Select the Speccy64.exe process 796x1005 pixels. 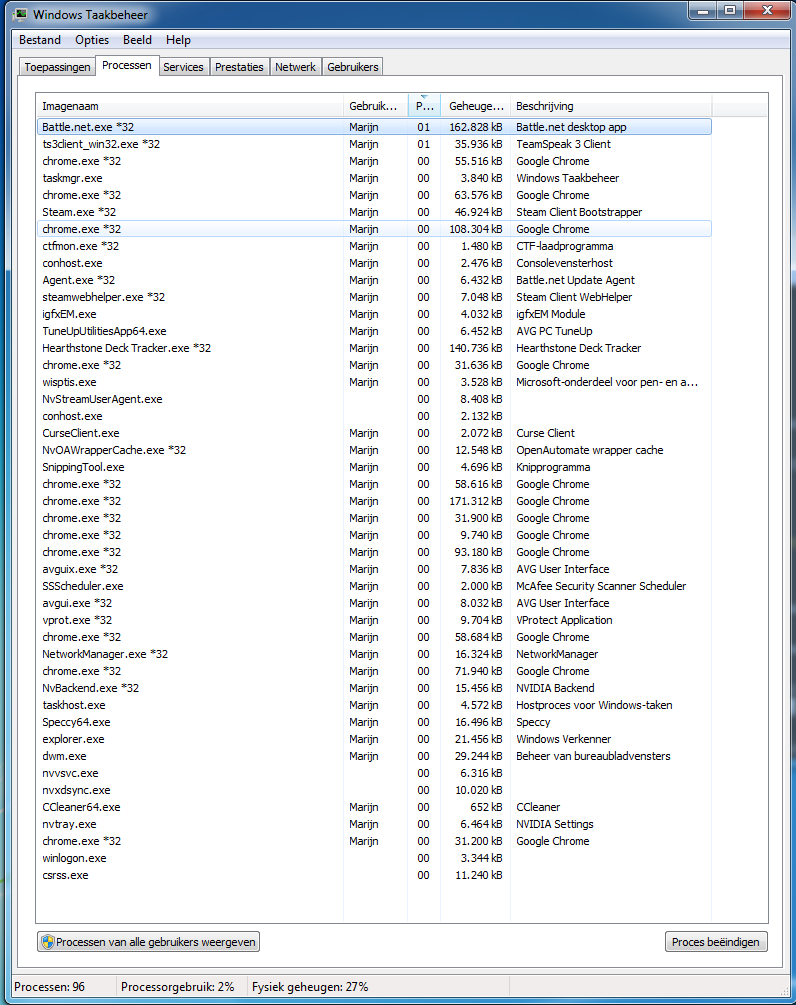point(374,722)
